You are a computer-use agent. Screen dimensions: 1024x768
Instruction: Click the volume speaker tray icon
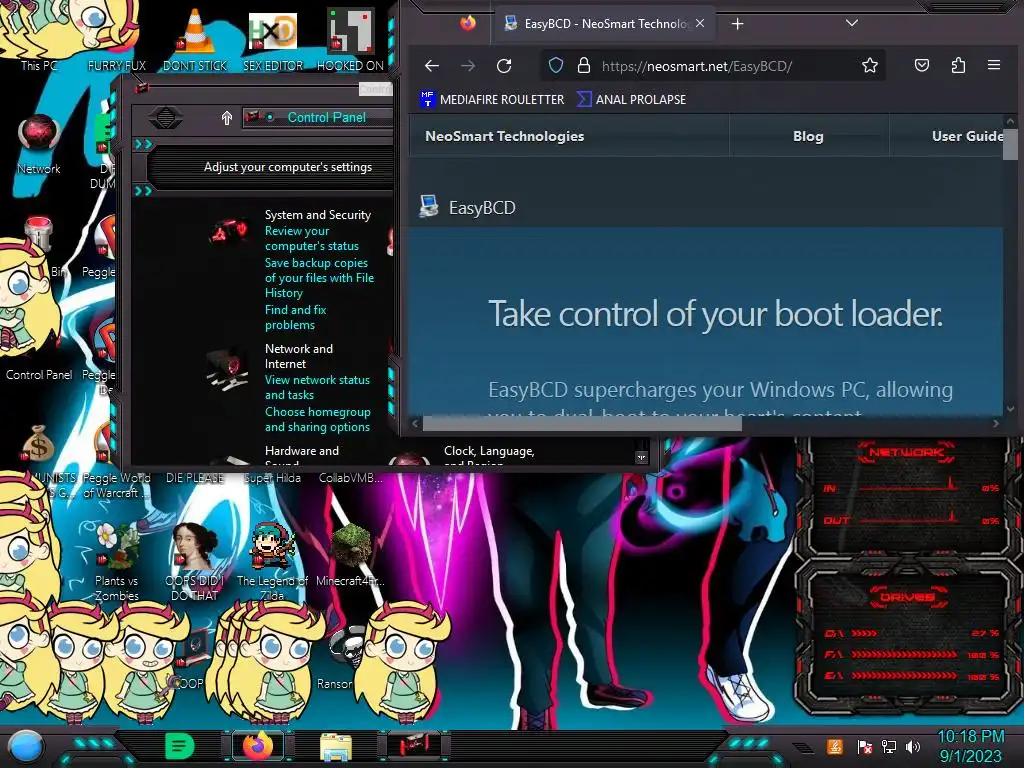913,746
